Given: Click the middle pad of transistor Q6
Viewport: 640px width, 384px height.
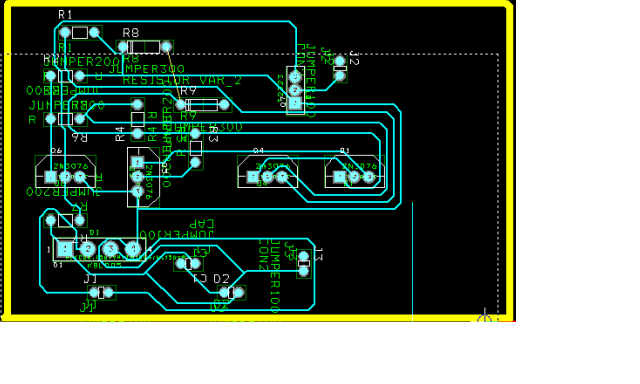Looking at the screenshot, I should [65, 177].
